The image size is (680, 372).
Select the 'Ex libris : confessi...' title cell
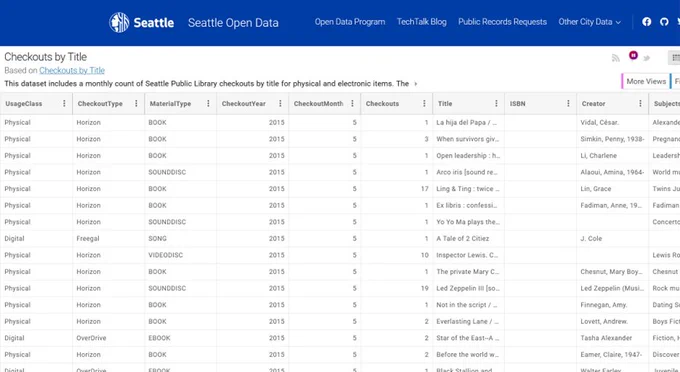[x=468, y=205]
